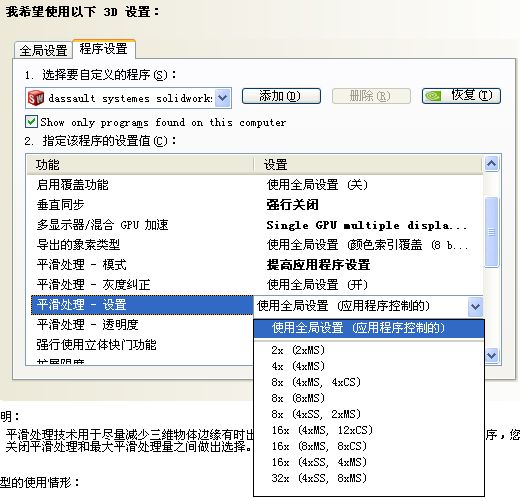The height and width of the screenshot is (501, 520).
Task: Click the 使用全局设置 (关) value
Action: pyautogui.click(x=317, y=185)
